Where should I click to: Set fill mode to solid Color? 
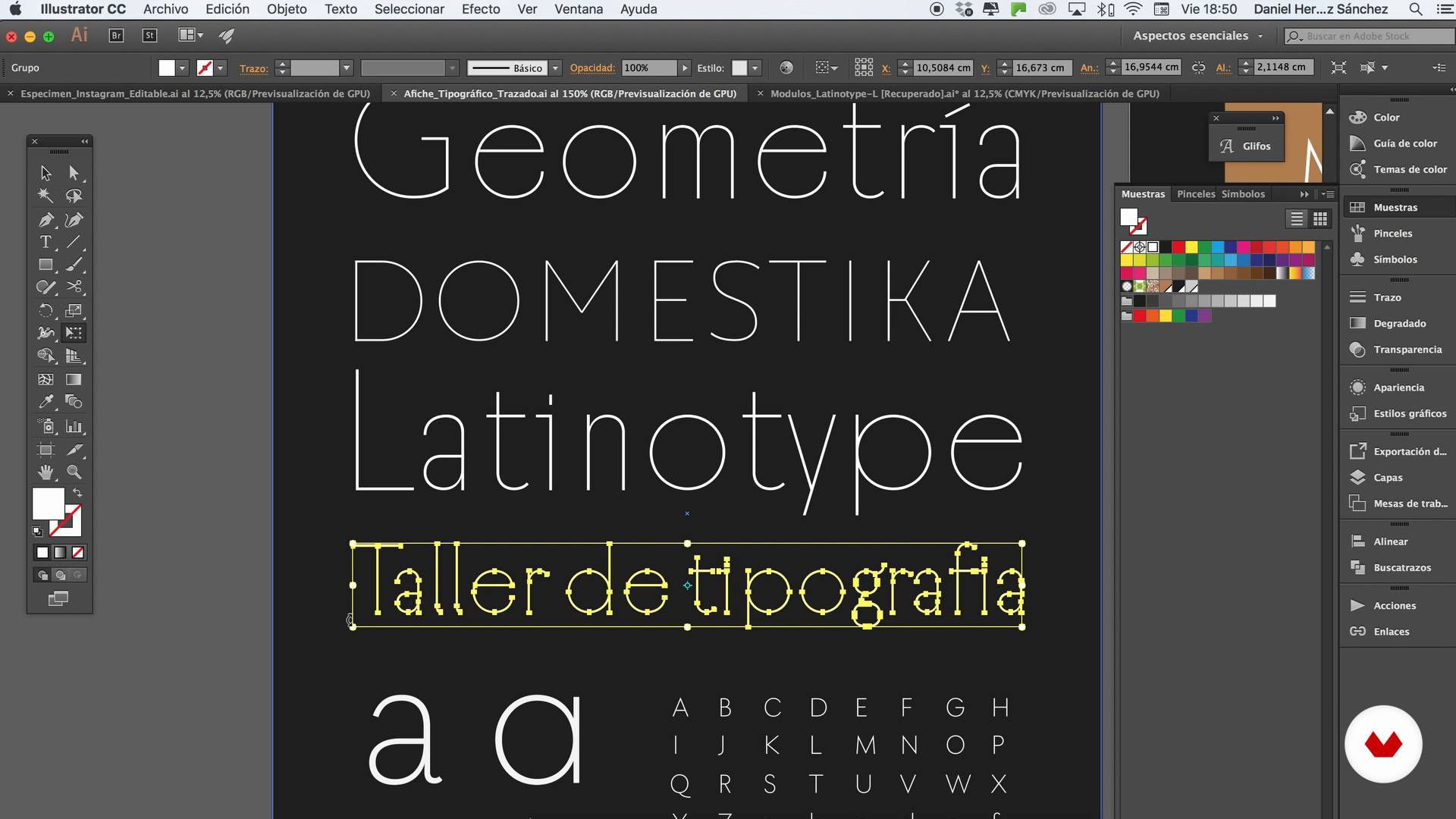pyautogui.click(x=42, y=553)
